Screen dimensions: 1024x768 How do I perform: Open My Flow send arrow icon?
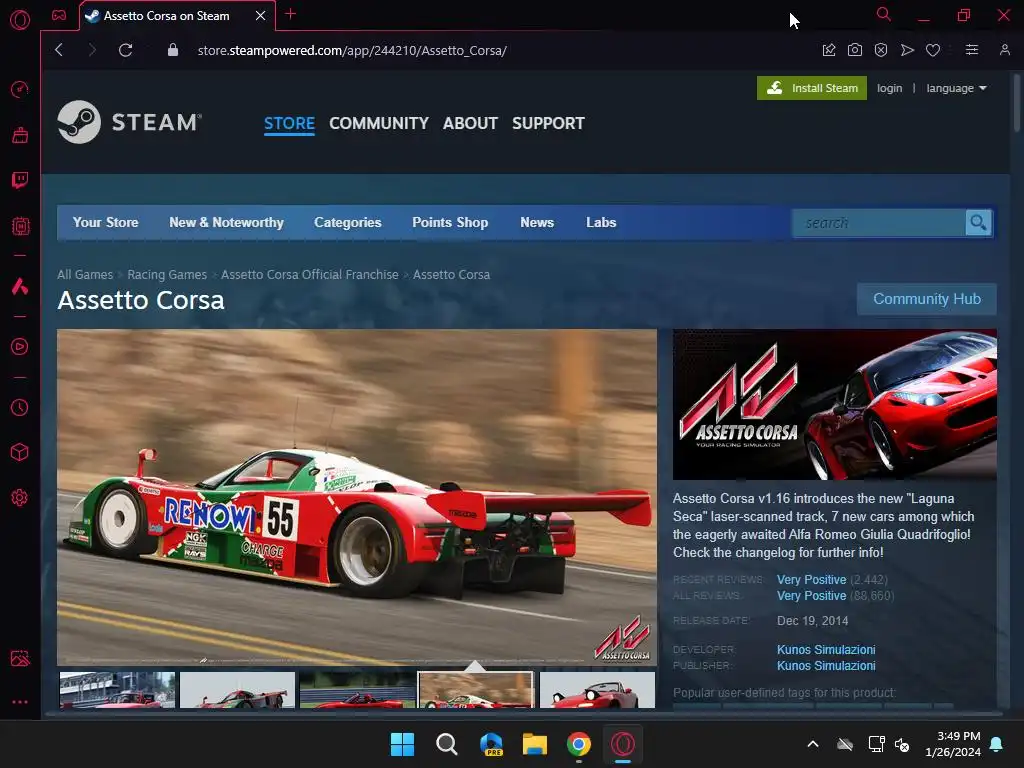(x=907, y=50)
